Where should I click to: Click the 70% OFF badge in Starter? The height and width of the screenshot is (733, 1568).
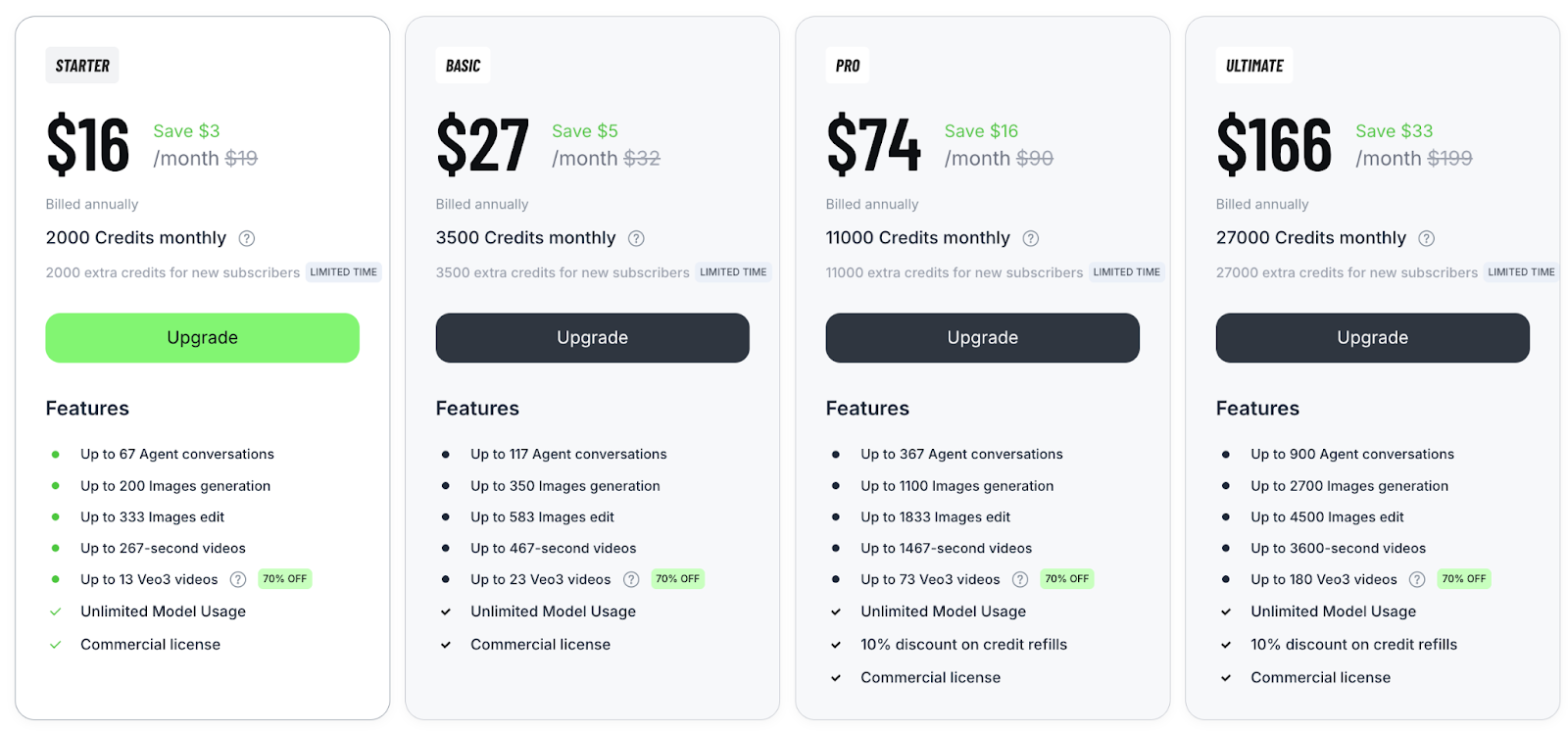[x=285, y=579]
